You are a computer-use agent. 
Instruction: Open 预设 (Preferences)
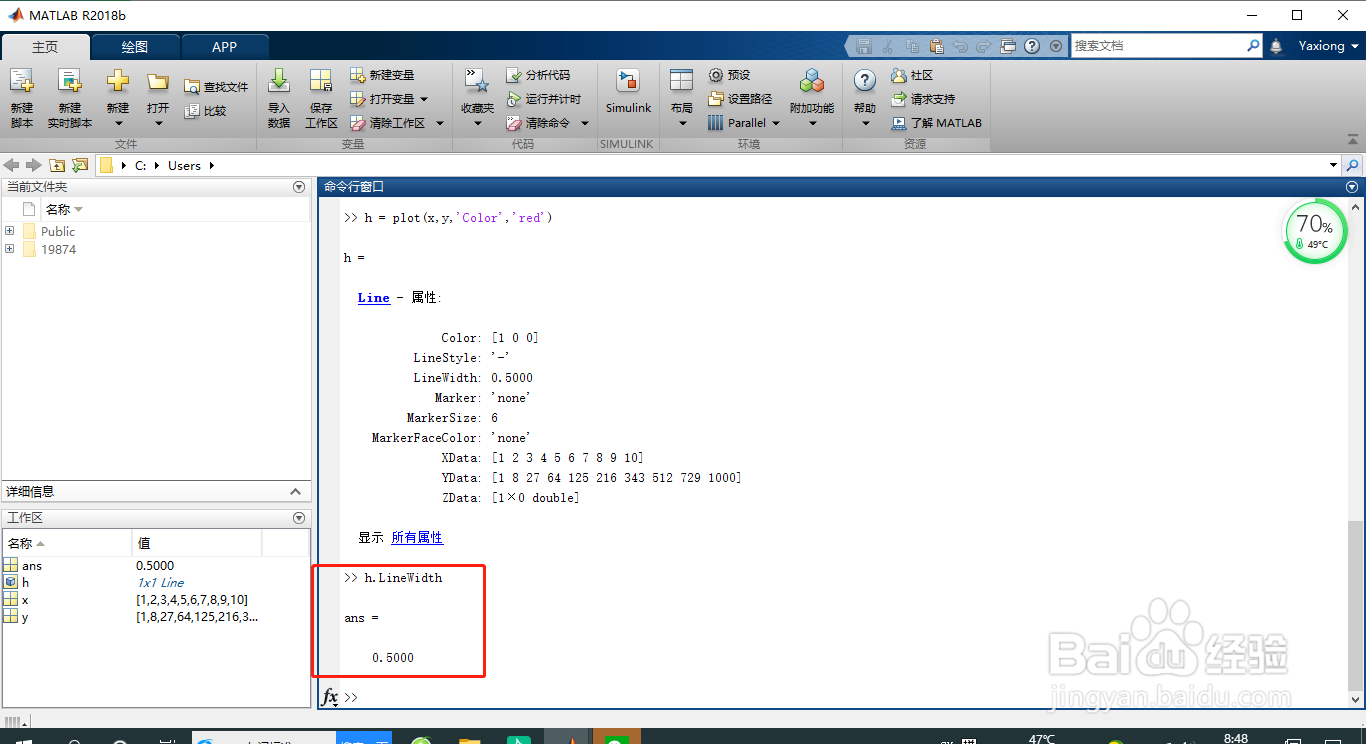729,75
